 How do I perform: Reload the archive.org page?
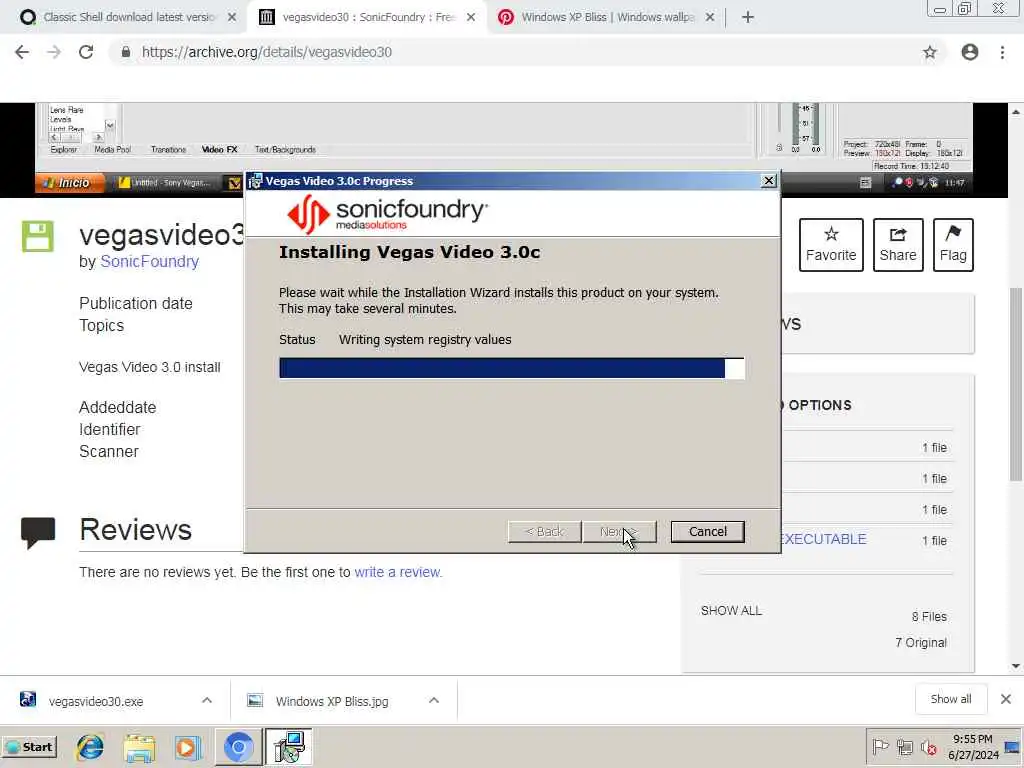pos(86,52)
